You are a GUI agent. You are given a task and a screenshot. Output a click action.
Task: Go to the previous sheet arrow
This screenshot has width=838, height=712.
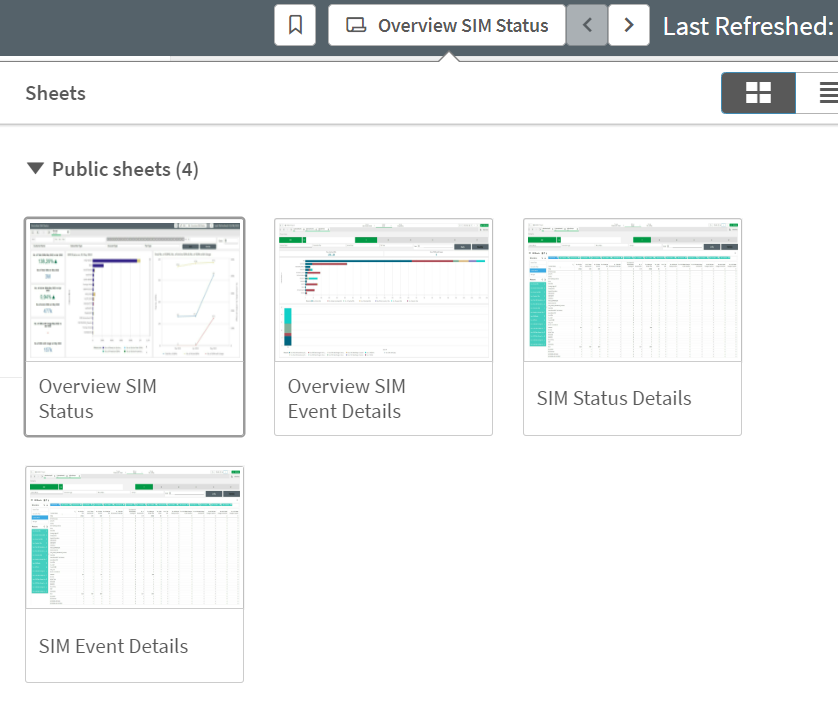[587, 25]
